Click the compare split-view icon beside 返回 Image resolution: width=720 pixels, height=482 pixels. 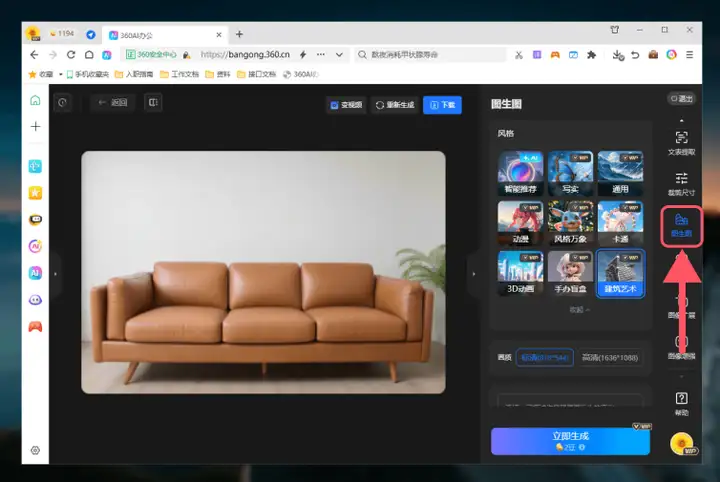[x=153, y=102]
